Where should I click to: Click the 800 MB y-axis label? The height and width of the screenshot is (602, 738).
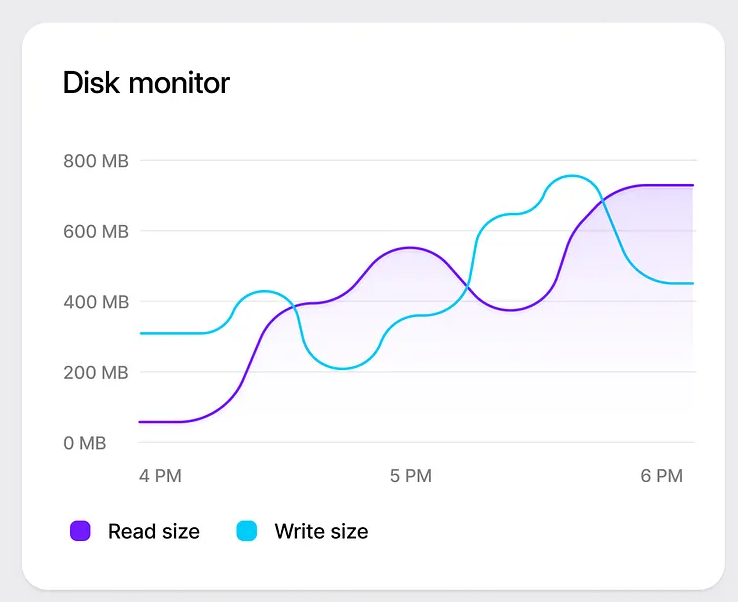click(96, 160)
